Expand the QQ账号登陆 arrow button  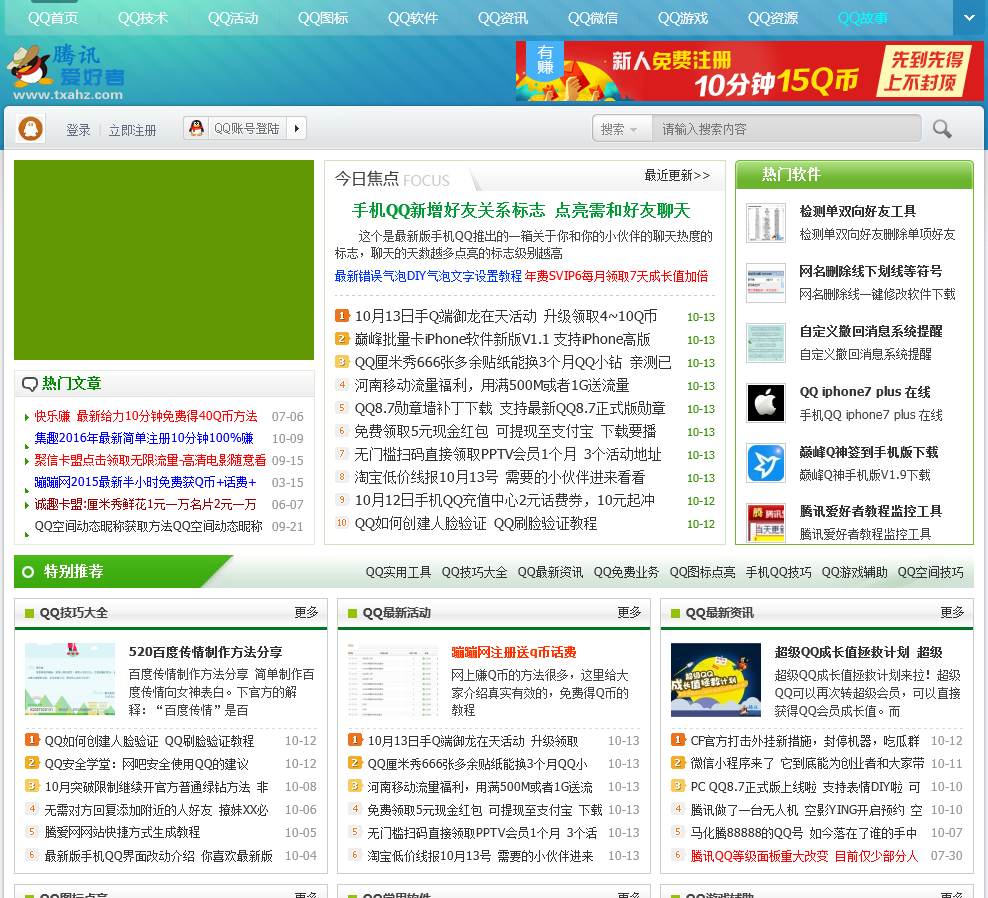point(297,129)
